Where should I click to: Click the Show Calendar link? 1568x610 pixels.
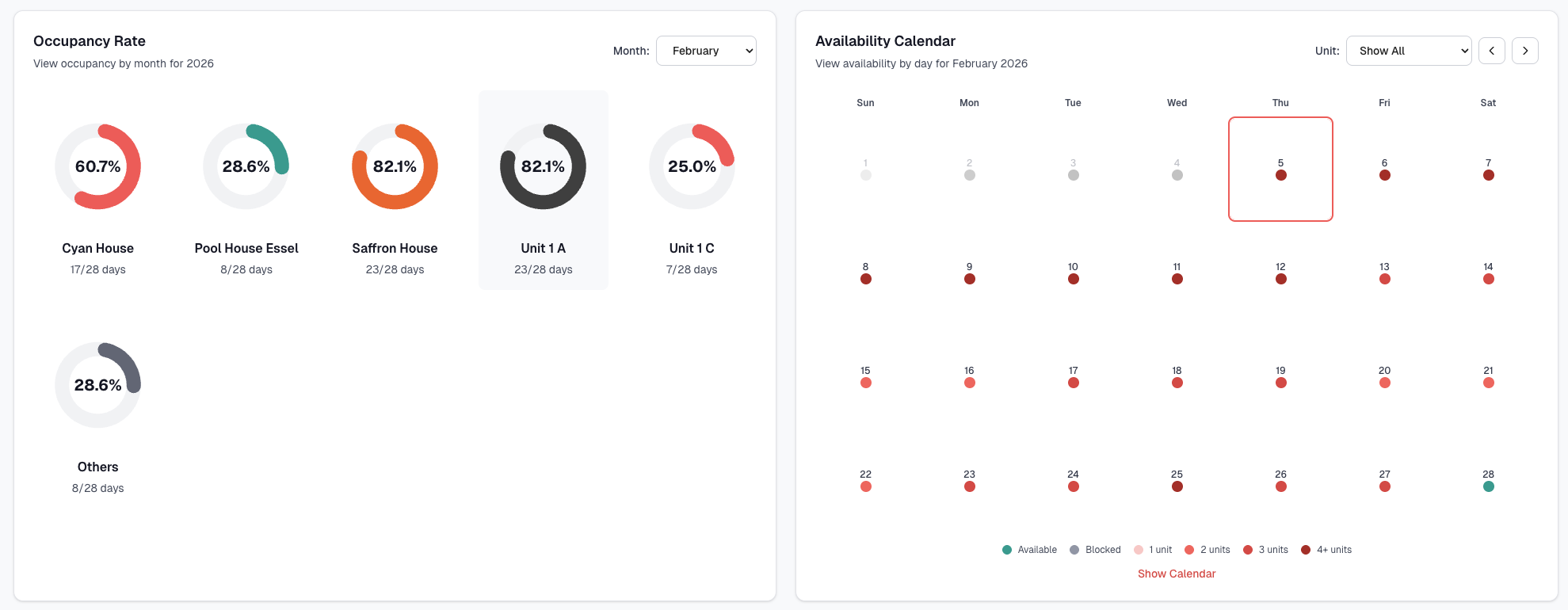tap(1177, 574)
